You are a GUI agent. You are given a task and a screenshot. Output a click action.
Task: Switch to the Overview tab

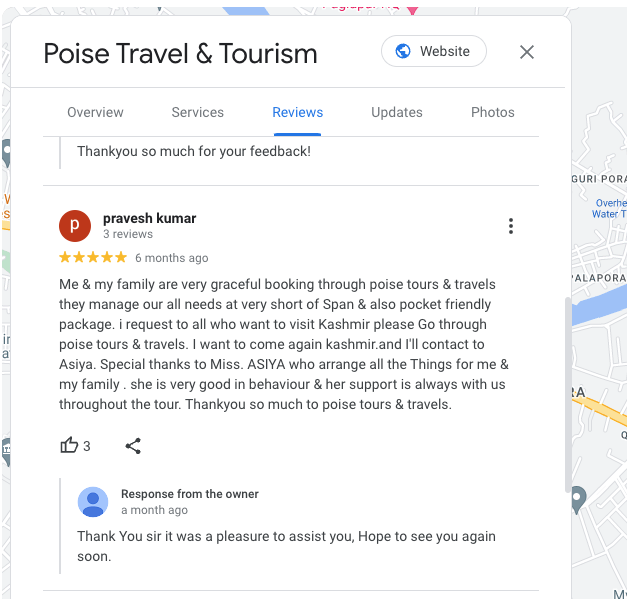(95, 112)
